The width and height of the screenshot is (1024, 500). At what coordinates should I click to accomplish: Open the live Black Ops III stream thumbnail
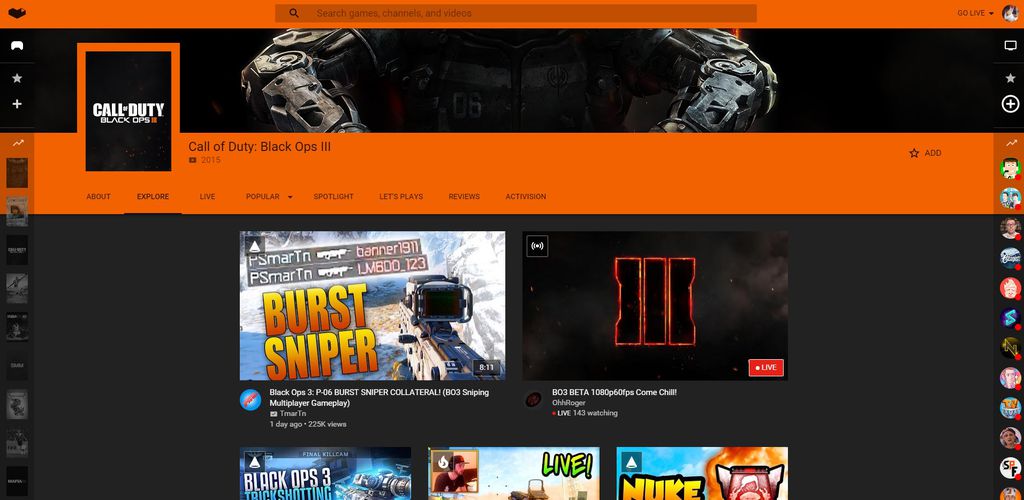655,305
